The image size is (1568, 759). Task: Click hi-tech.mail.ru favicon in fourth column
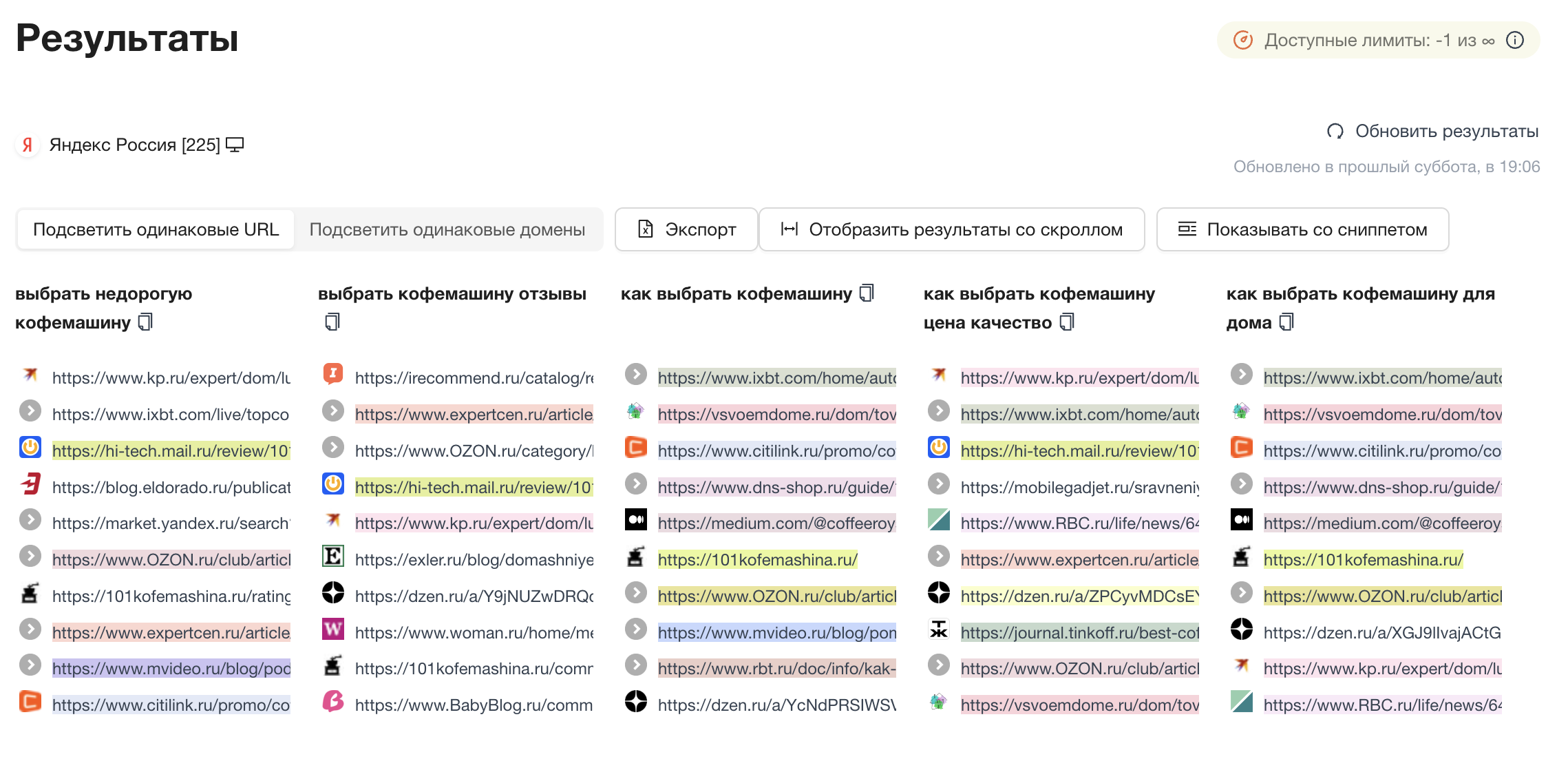[x=939, y=447]
